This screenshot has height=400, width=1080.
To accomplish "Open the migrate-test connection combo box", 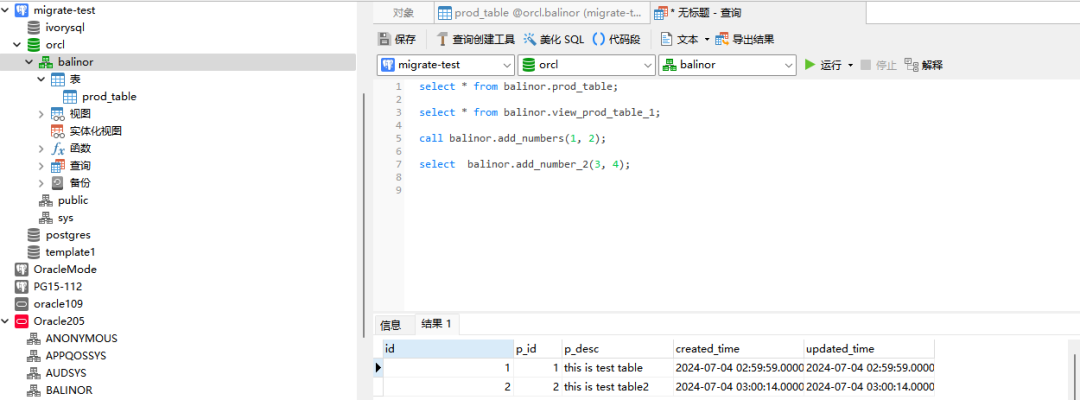I will tap(446, 65).
